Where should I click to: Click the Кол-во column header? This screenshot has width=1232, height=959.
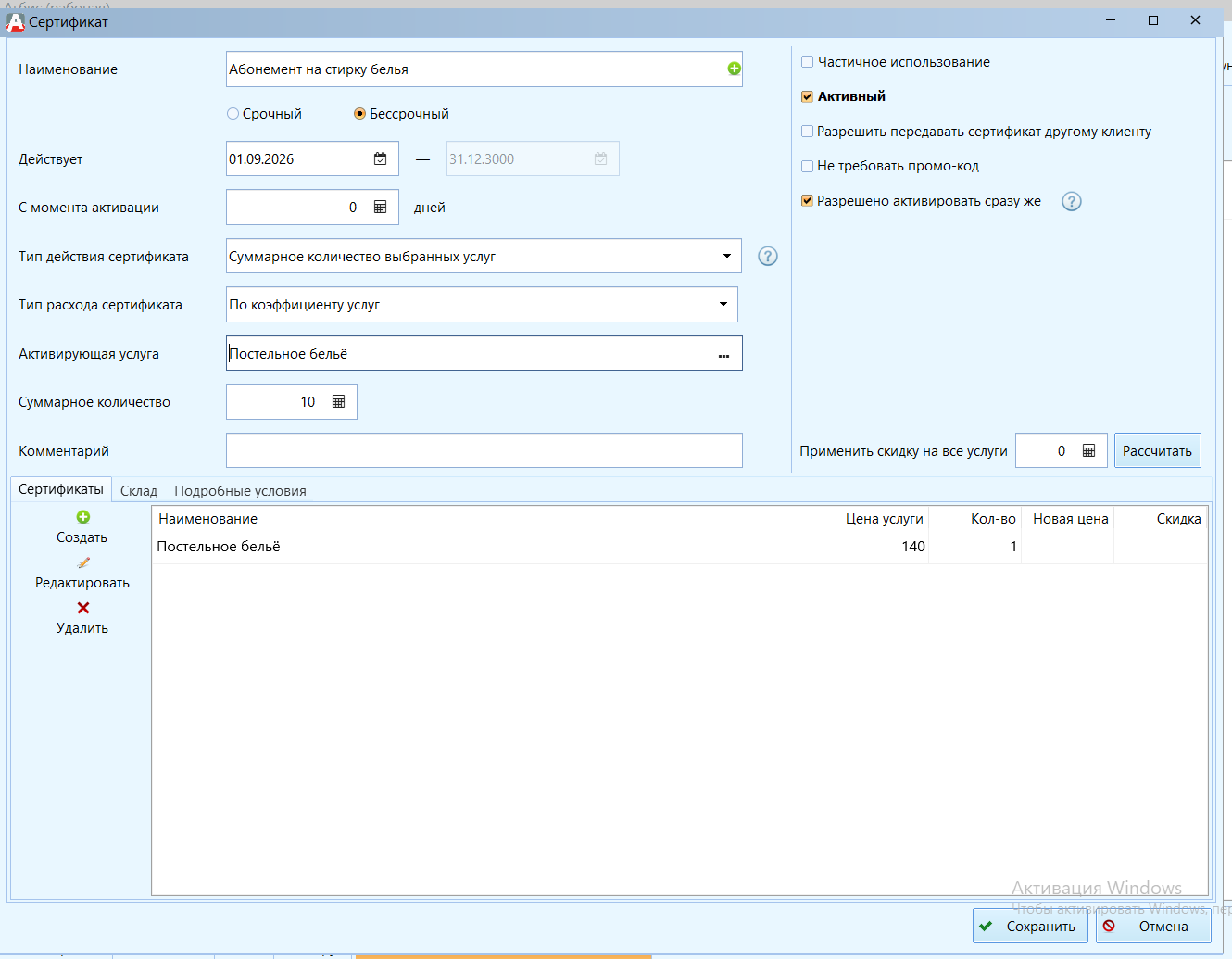975,519
